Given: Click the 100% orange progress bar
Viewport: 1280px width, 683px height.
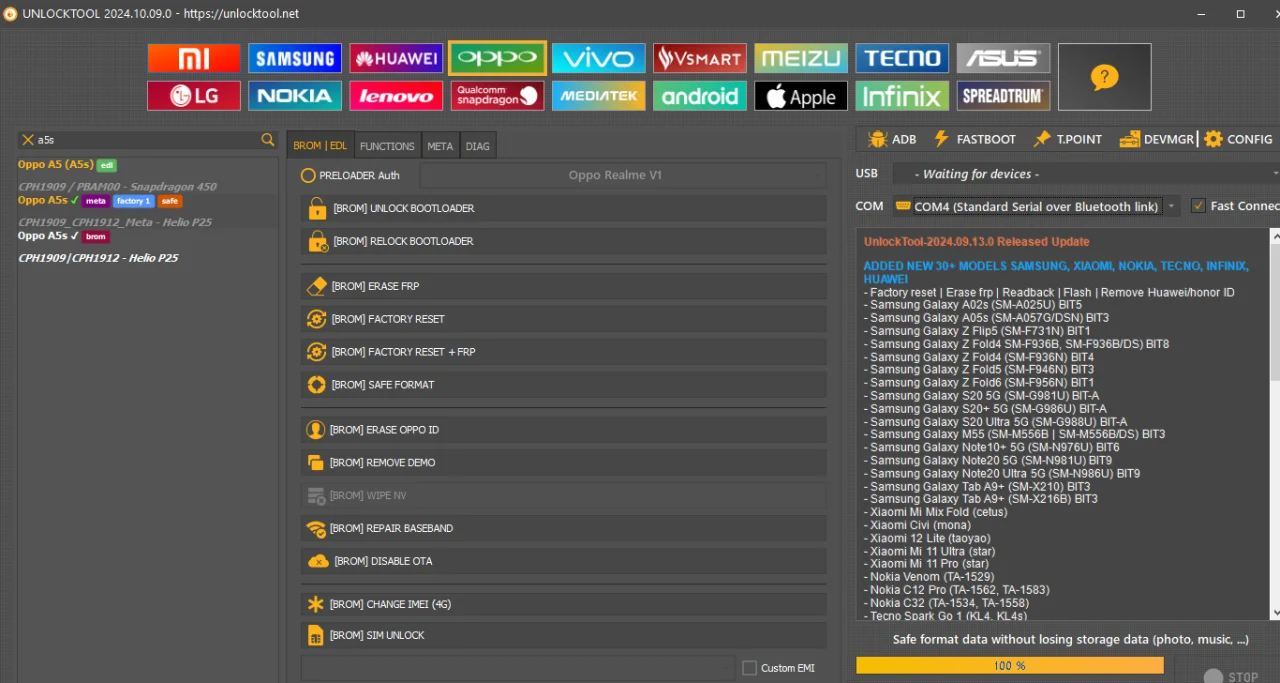Looking at the screenshot, I should pyautogui.click(x=1010, y=665).
